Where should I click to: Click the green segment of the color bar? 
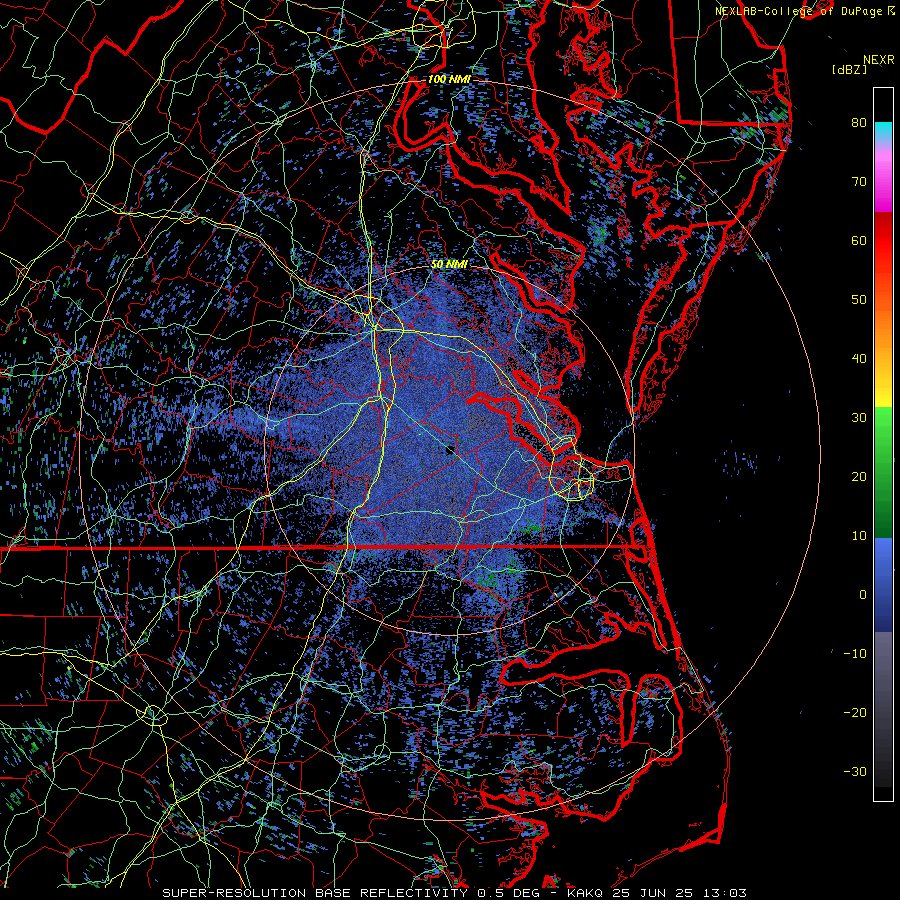(883, 472)
